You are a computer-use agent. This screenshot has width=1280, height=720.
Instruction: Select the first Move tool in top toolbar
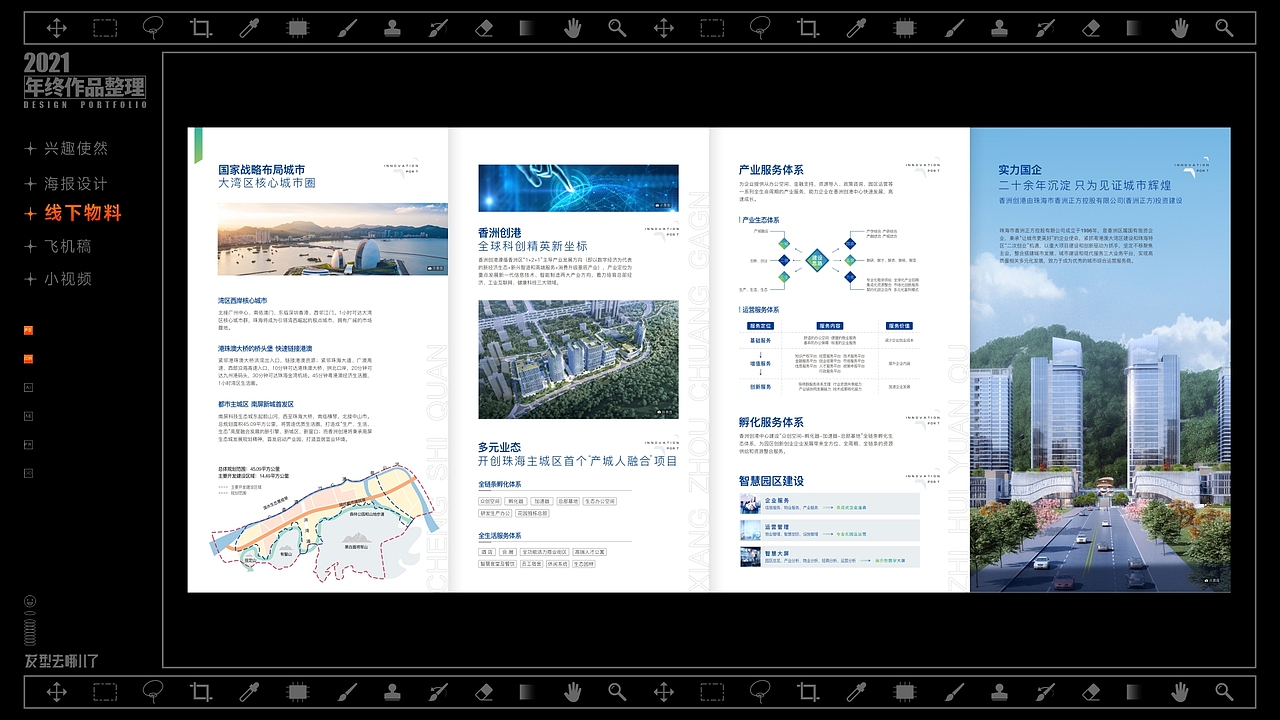[57, 28]
